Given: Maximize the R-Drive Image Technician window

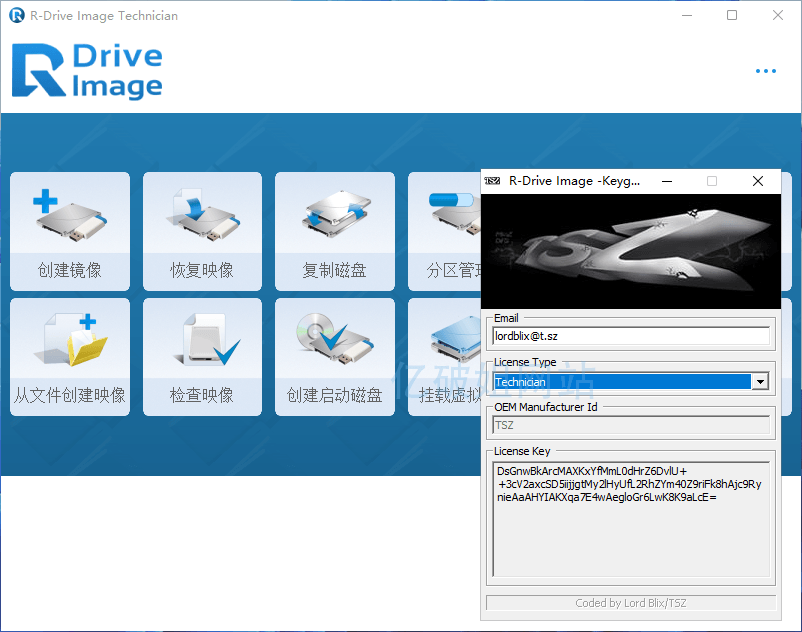Looking at the screenshot, I should point(732,15).
